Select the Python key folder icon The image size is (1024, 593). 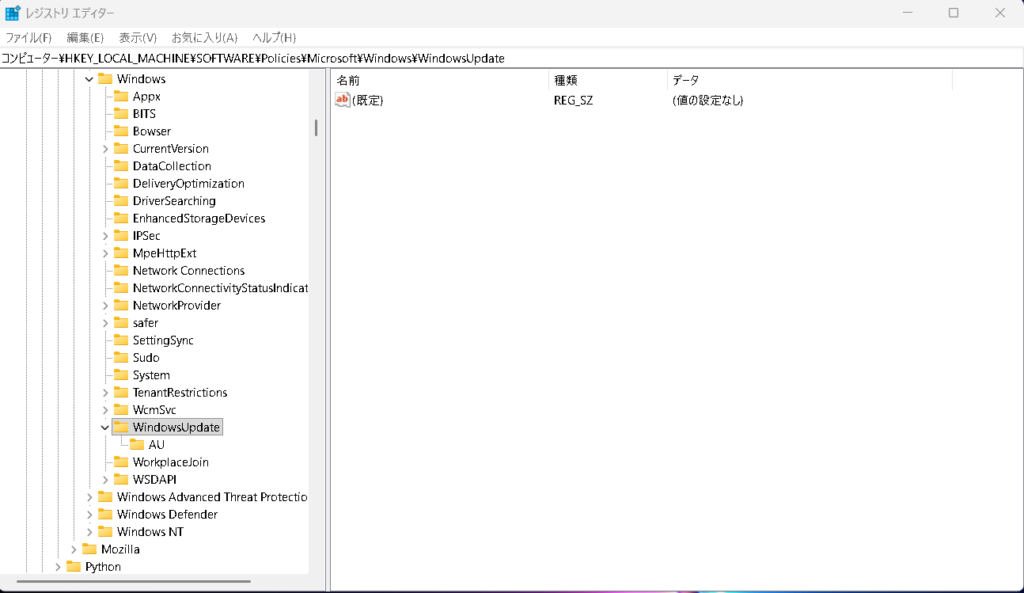point(74,567)
